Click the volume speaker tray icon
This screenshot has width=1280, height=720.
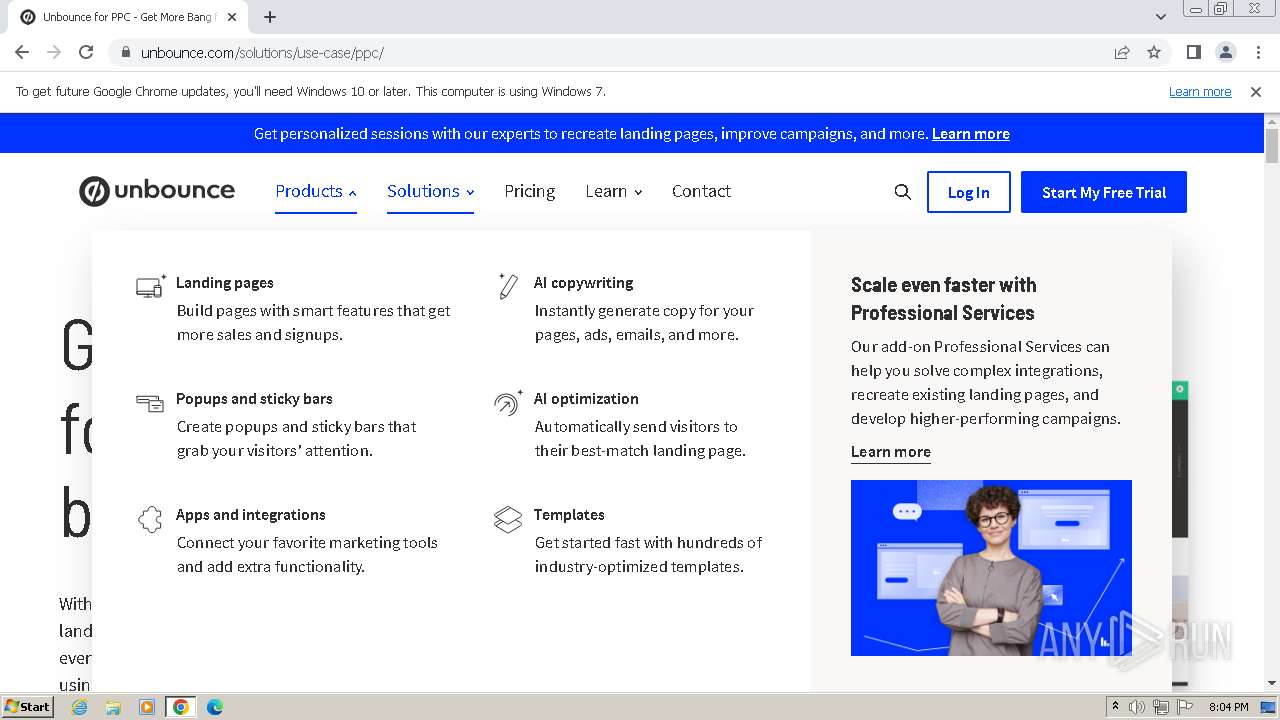(1137, 707)
